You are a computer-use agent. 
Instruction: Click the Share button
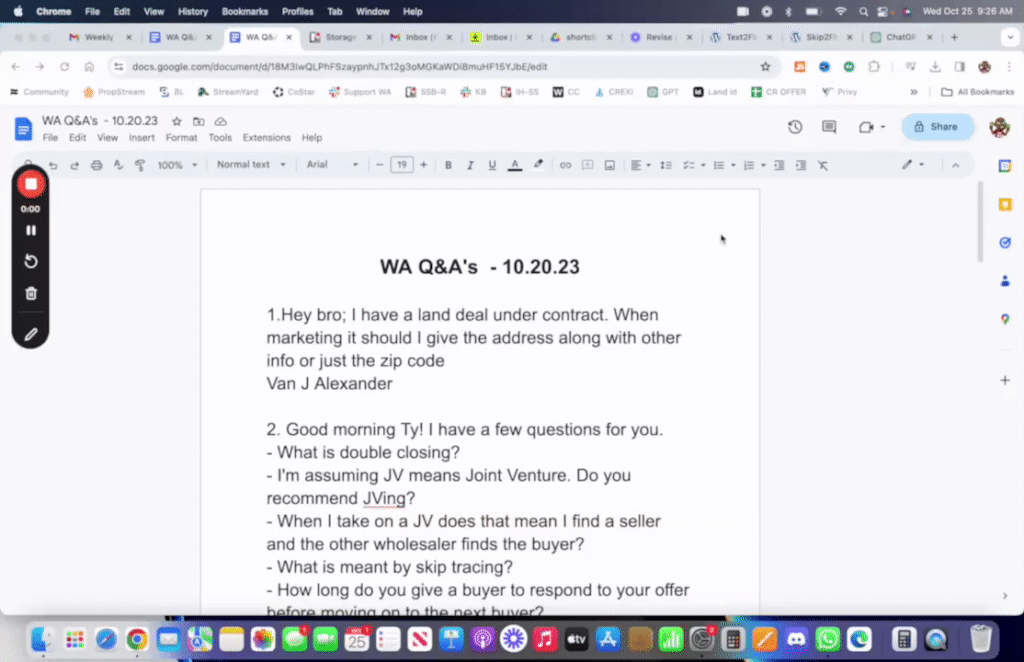coord(936,127)
